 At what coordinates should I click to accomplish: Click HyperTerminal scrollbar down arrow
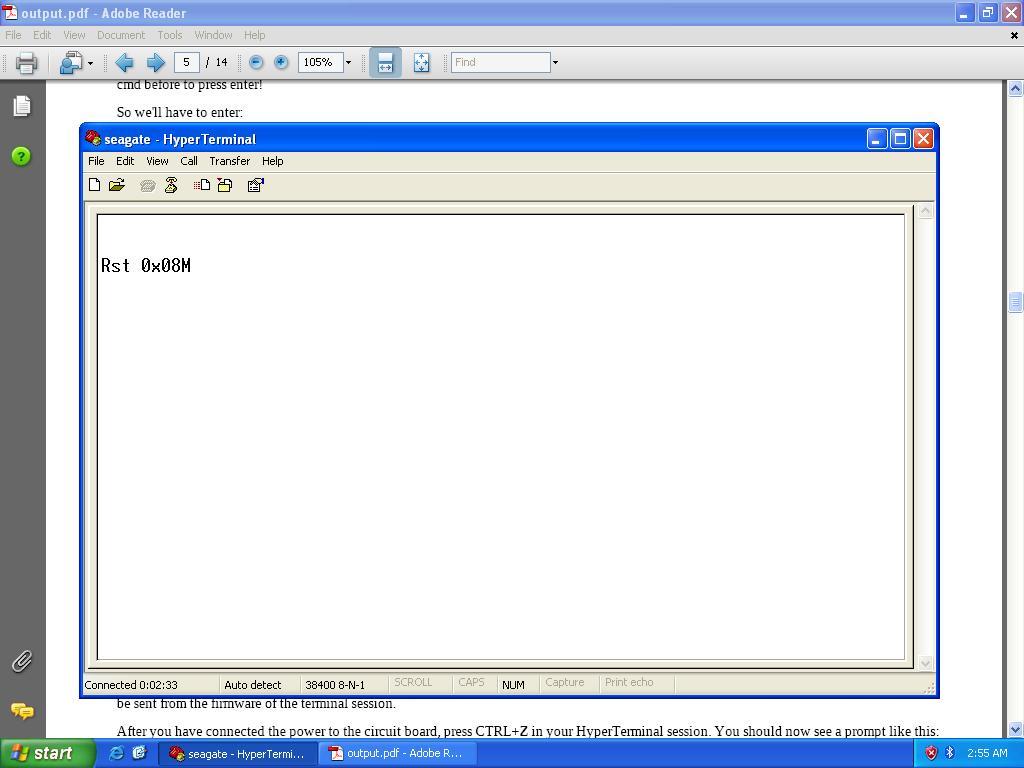(x=925, y=663)
